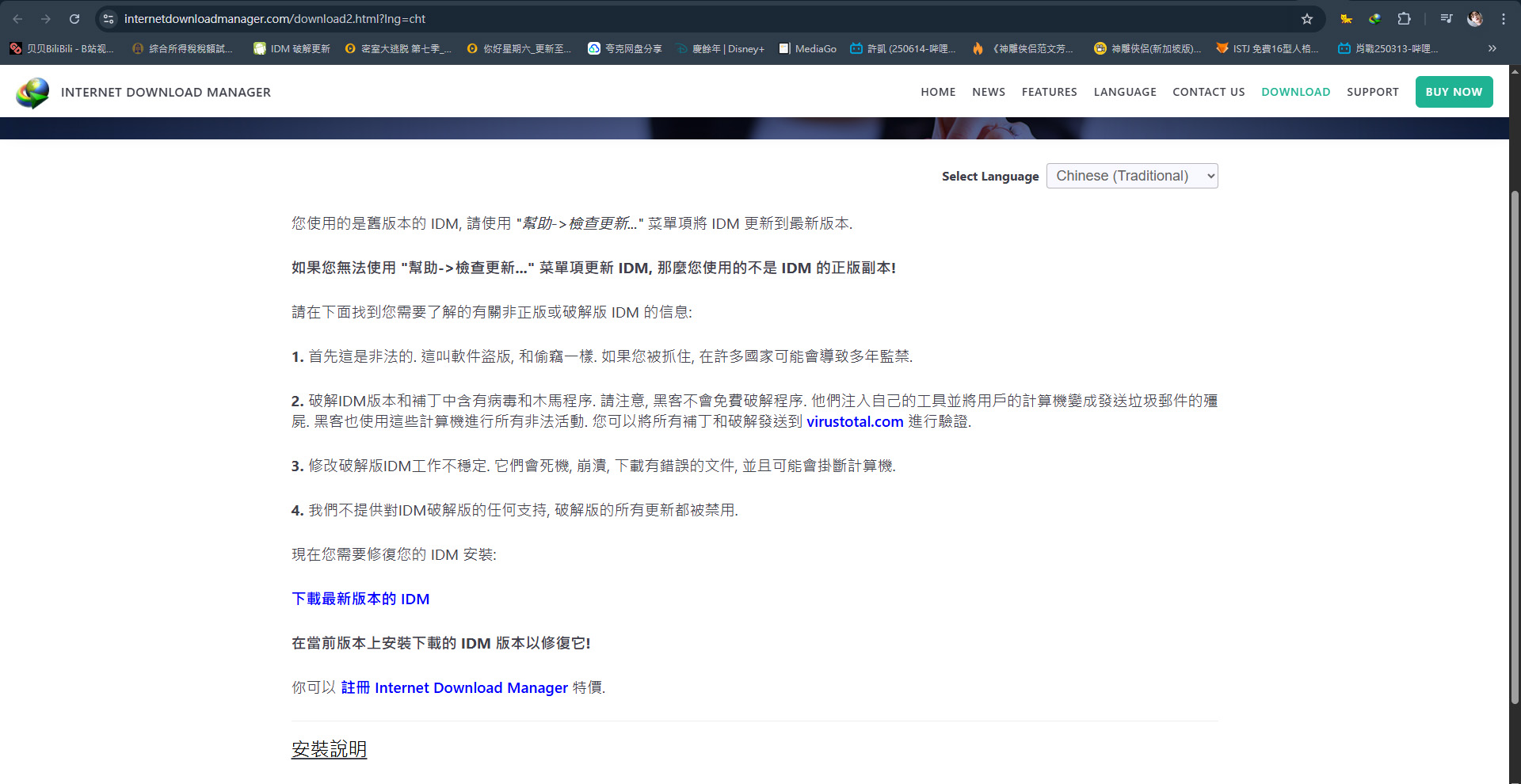Open the ISTJ 免費16型人格 bookmark
Screen dimensions: 1521x784
click(x=1267, y=48)
